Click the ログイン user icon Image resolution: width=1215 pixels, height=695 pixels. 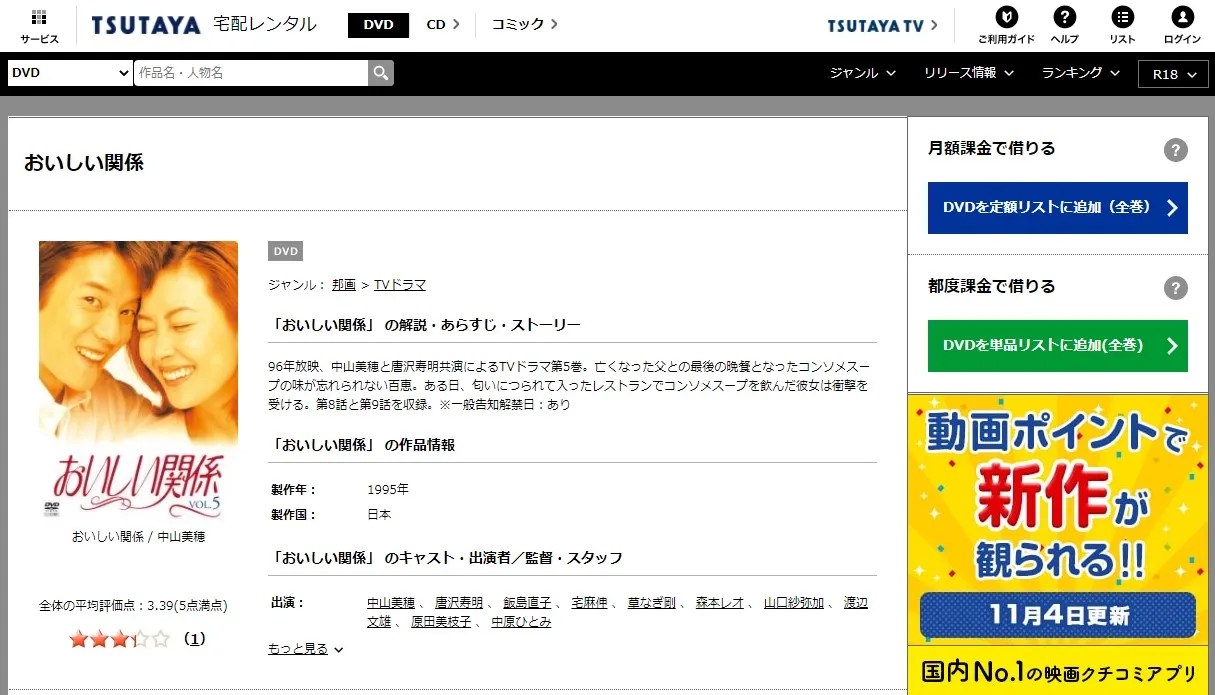1182,26
